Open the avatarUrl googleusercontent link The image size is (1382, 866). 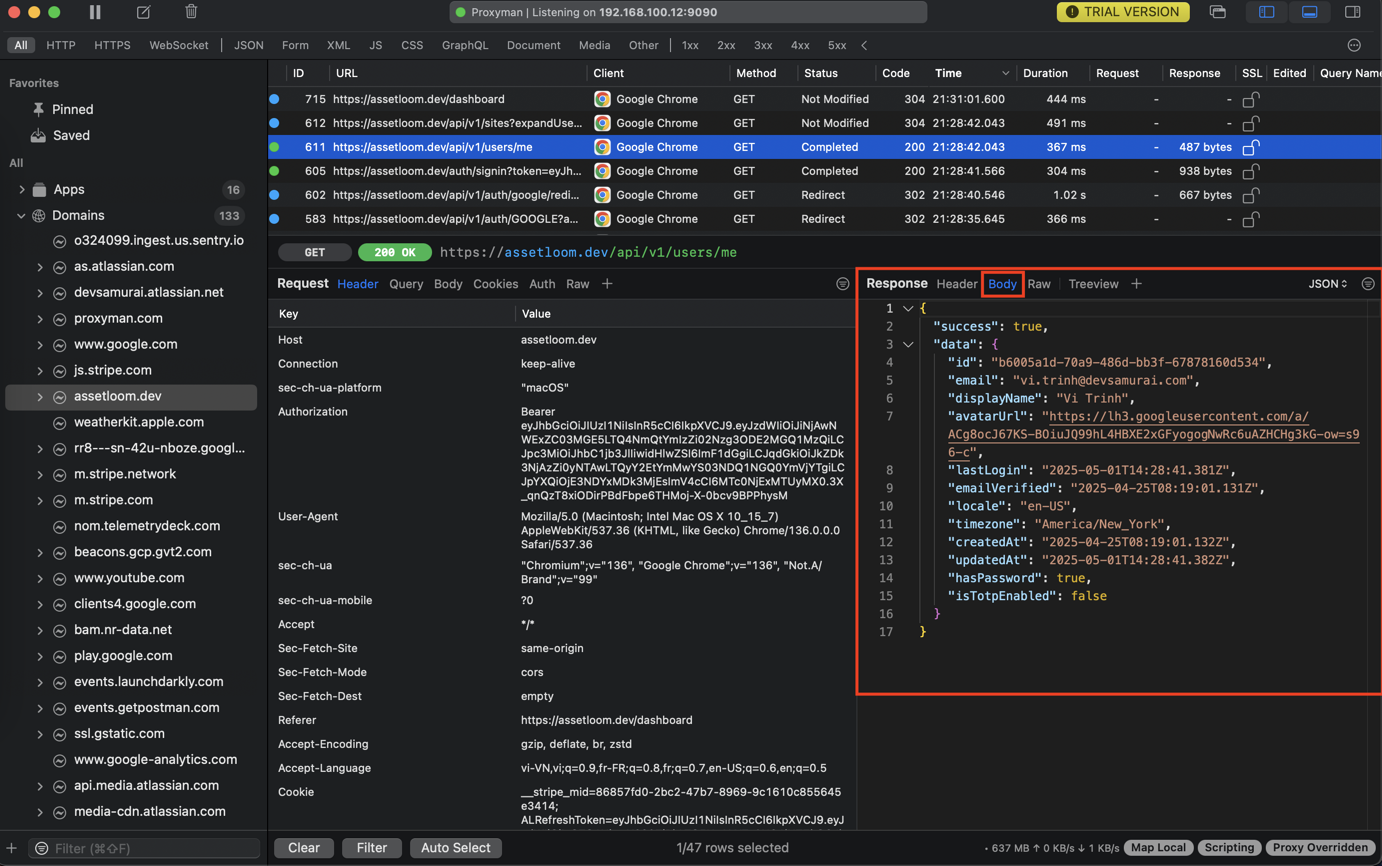pos(1153,434)
